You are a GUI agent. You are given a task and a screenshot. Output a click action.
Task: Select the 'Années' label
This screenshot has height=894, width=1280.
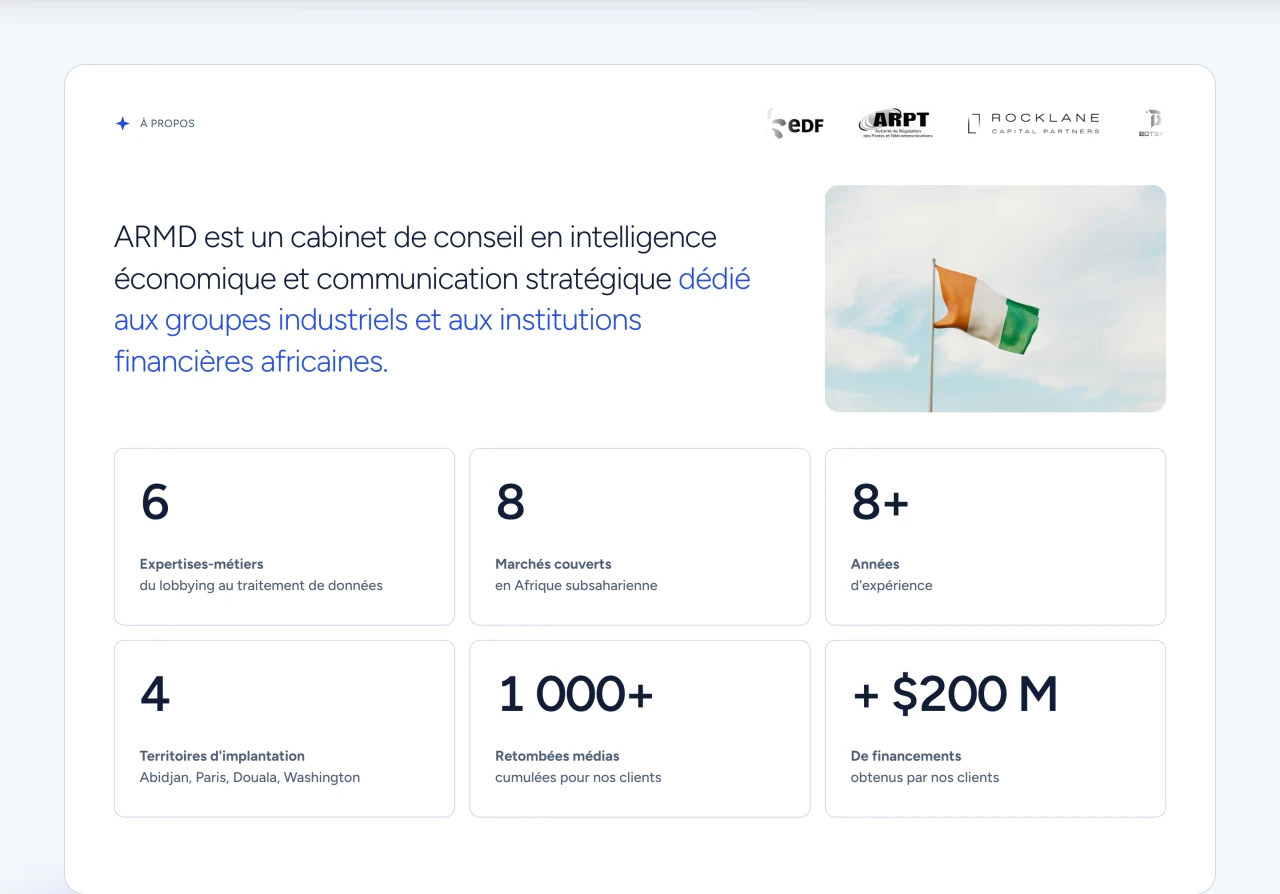pyautogui.click(x=875, y=564)
